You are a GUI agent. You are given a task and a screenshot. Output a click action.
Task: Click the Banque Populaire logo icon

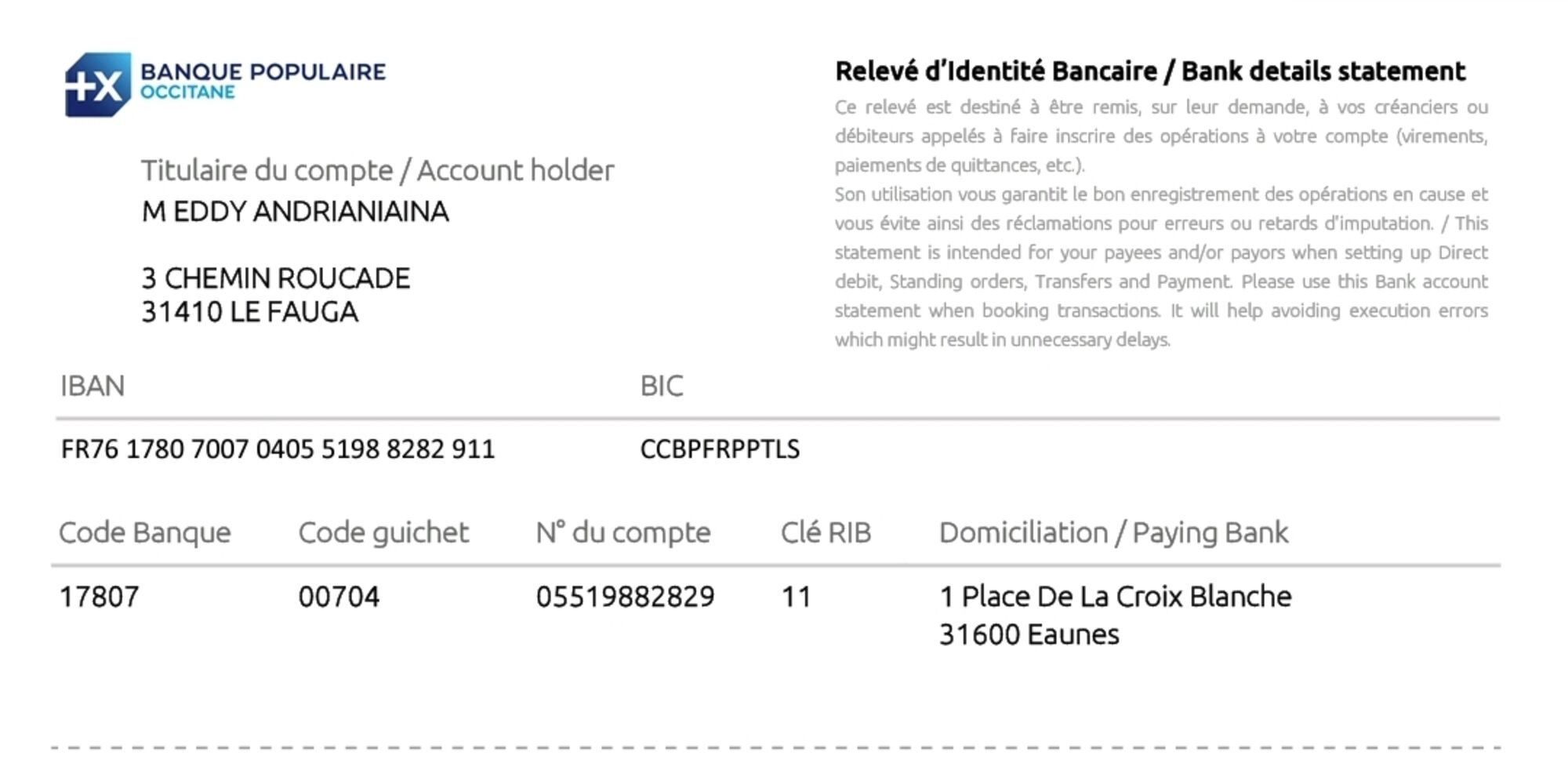pos(97,85)
